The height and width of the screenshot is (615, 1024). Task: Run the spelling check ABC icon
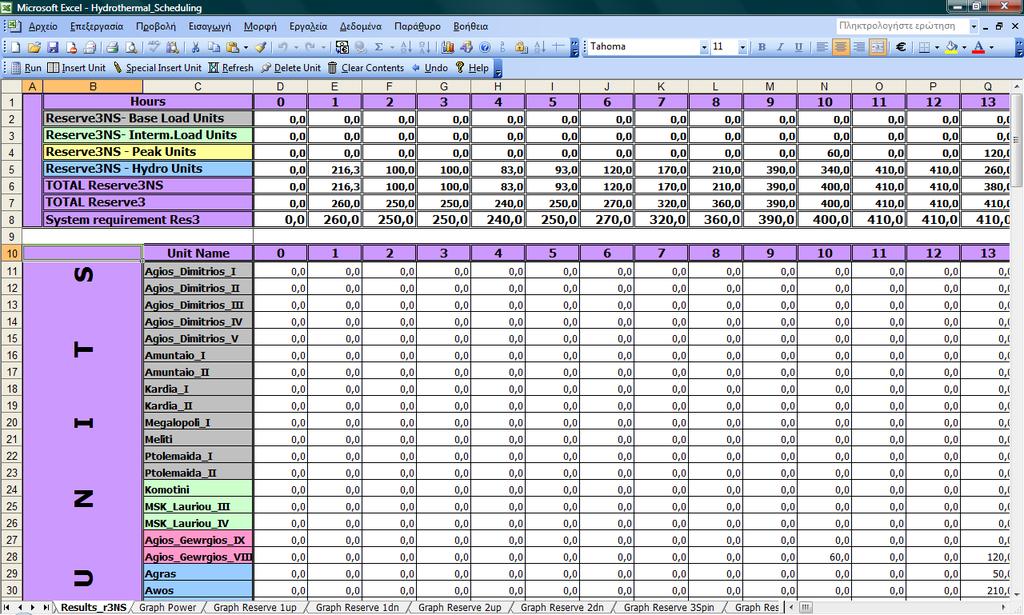pyautogui.click(x=153, y=47)
